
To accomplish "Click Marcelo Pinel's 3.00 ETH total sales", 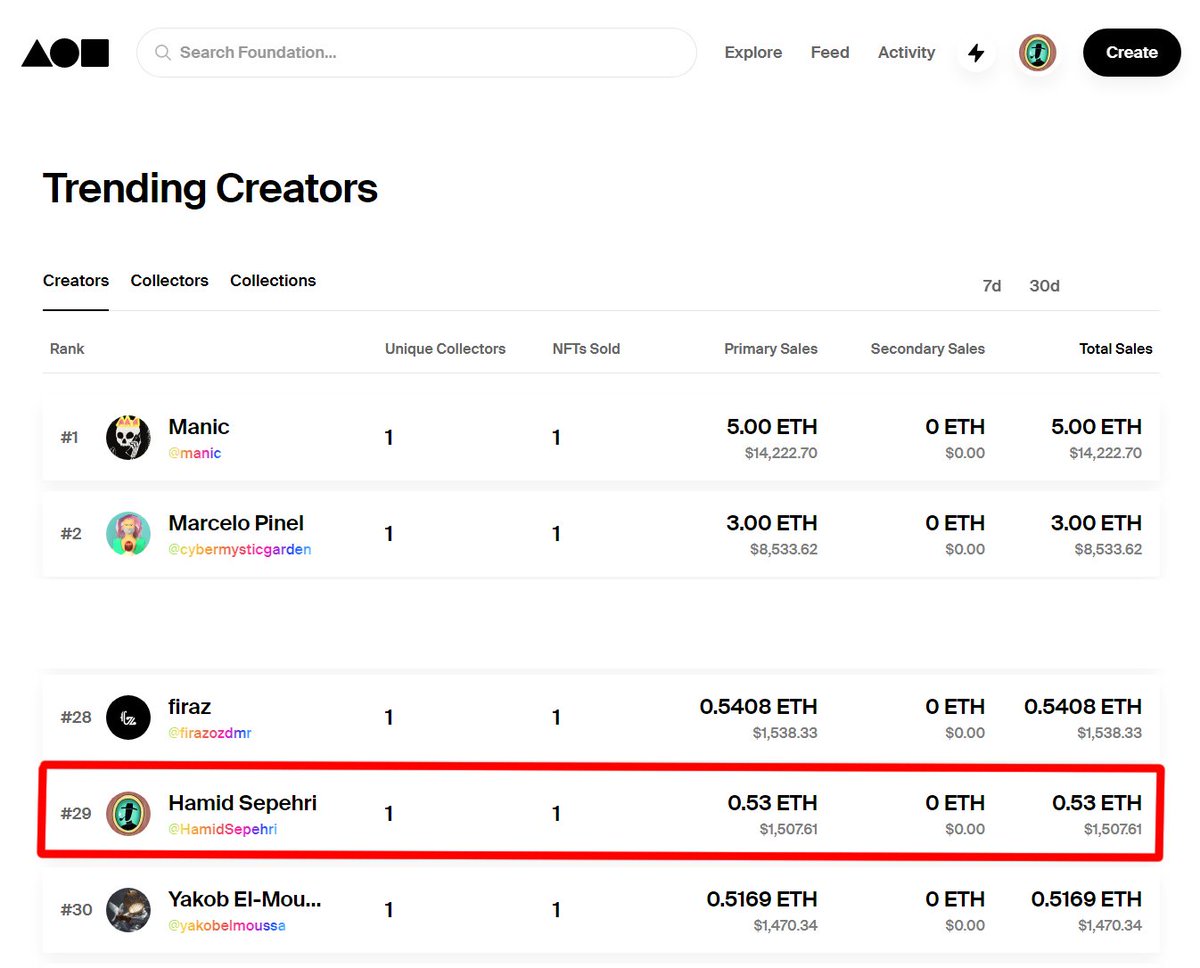I will 1096,523.
